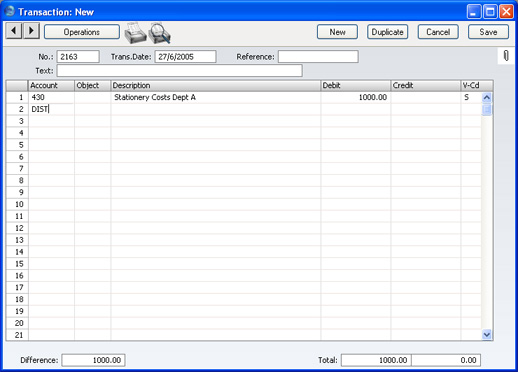
Task: Click the Reference input field
Action: pyautogui.click(x=318, y=57)
